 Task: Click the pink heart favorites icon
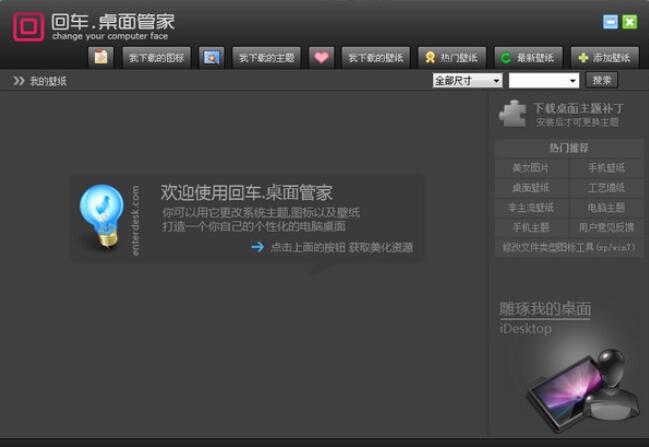point(321,57)
